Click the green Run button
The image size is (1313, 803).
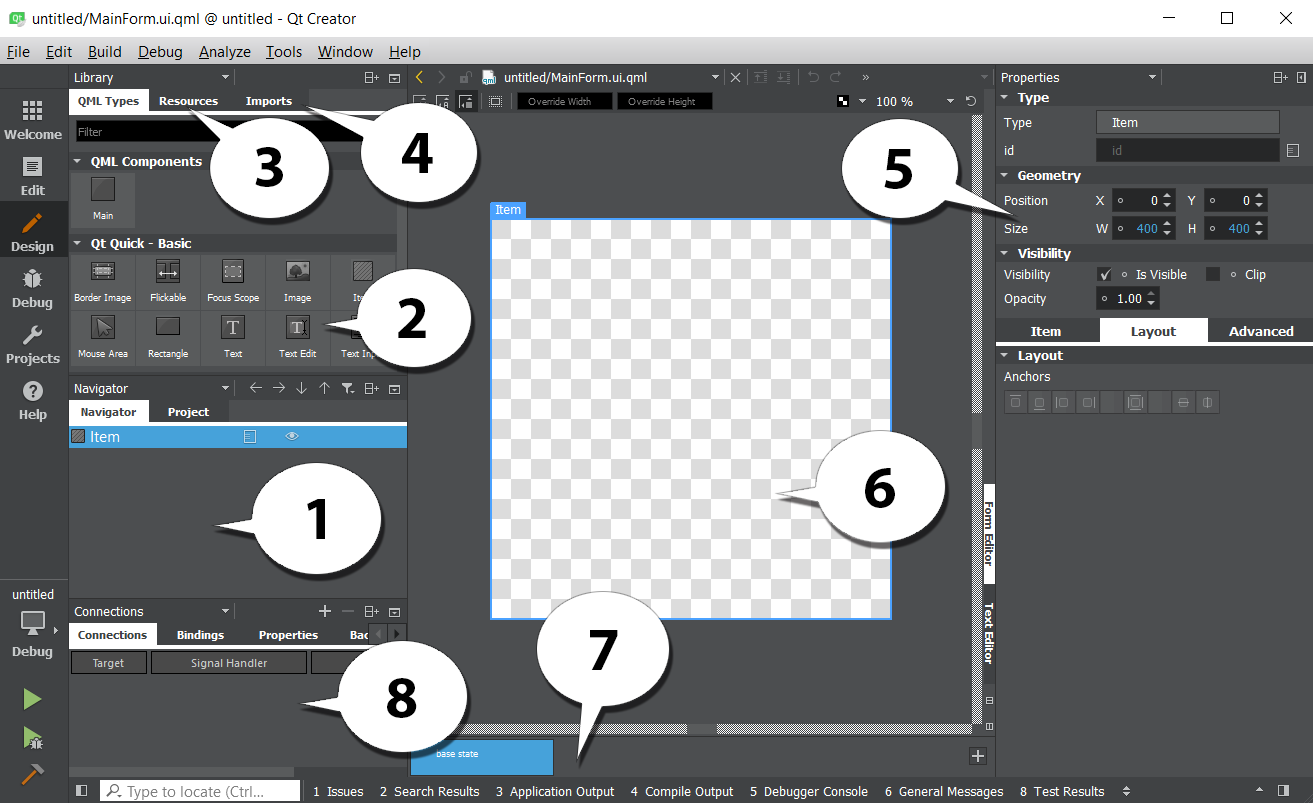coord(32,699)
